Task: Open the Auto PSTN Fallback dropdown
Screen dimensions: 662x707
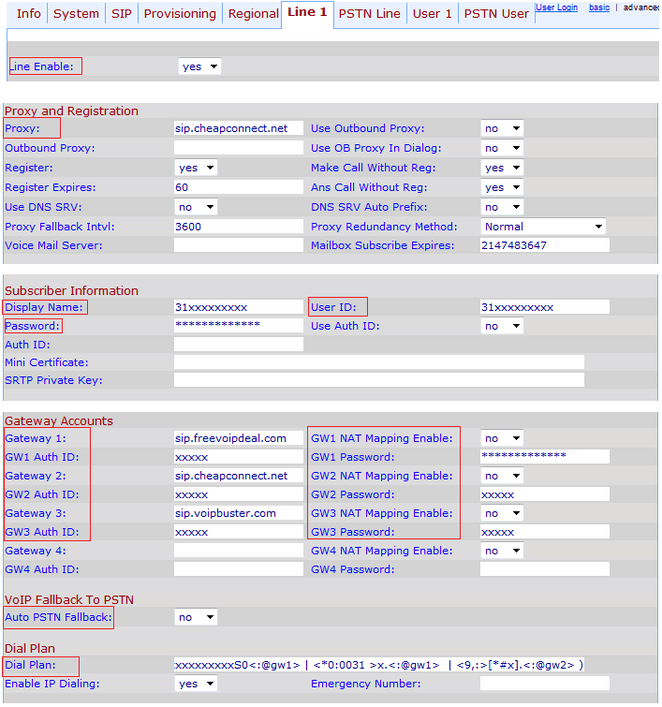Action: (x=196, y=617)
